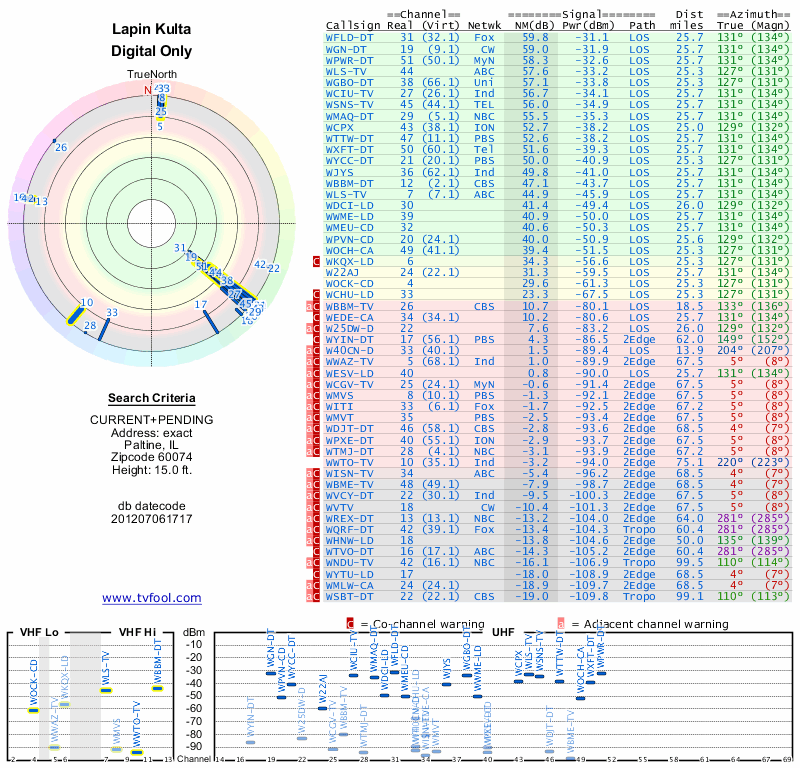Click the Search Criteria heading
Viewport: 800px width, 768px height.
coord(151,398)
